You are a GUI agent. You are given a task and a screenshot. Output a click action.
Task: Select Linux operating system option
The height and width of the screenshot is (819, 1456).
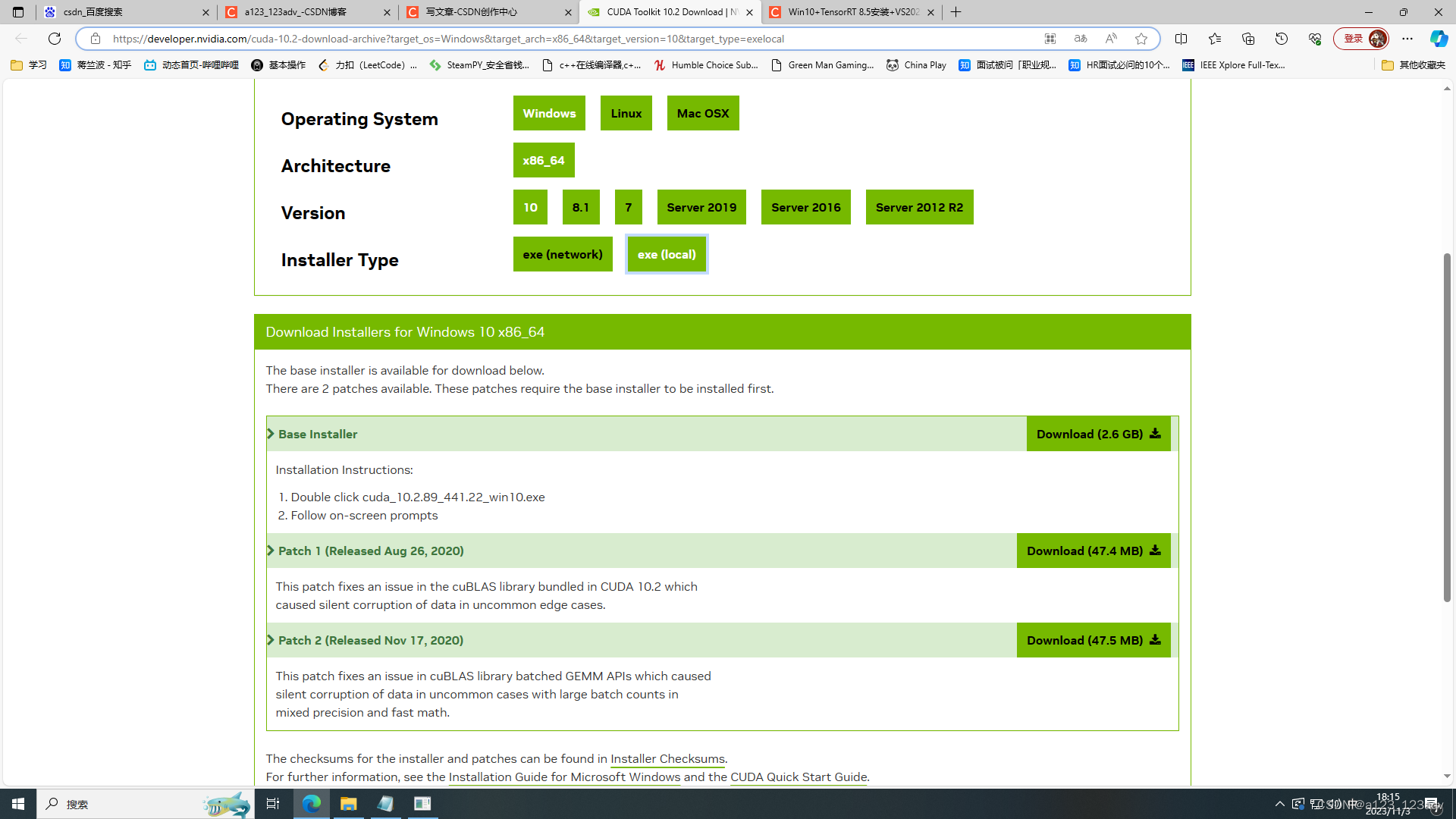click(x=626, y=113)
